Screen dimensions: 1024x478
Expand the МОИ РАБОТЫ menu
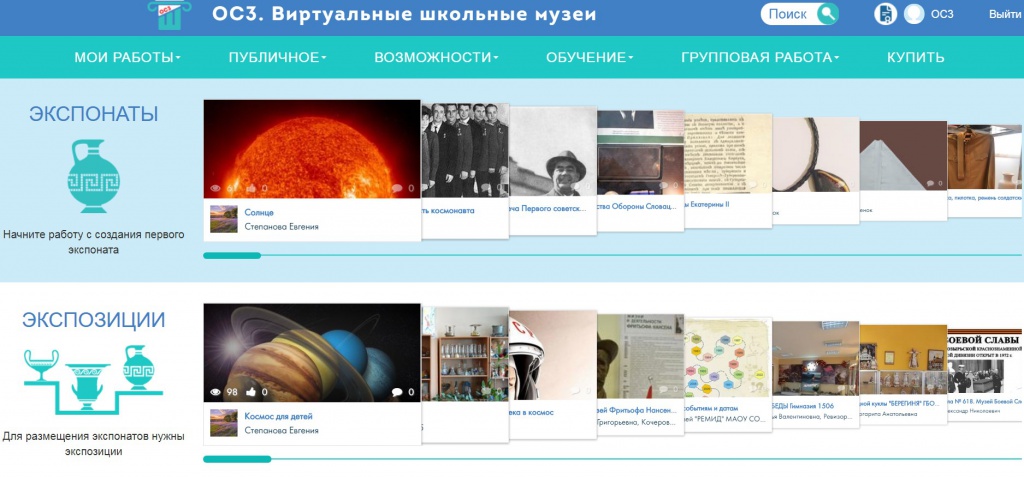[x=127, y=57]
